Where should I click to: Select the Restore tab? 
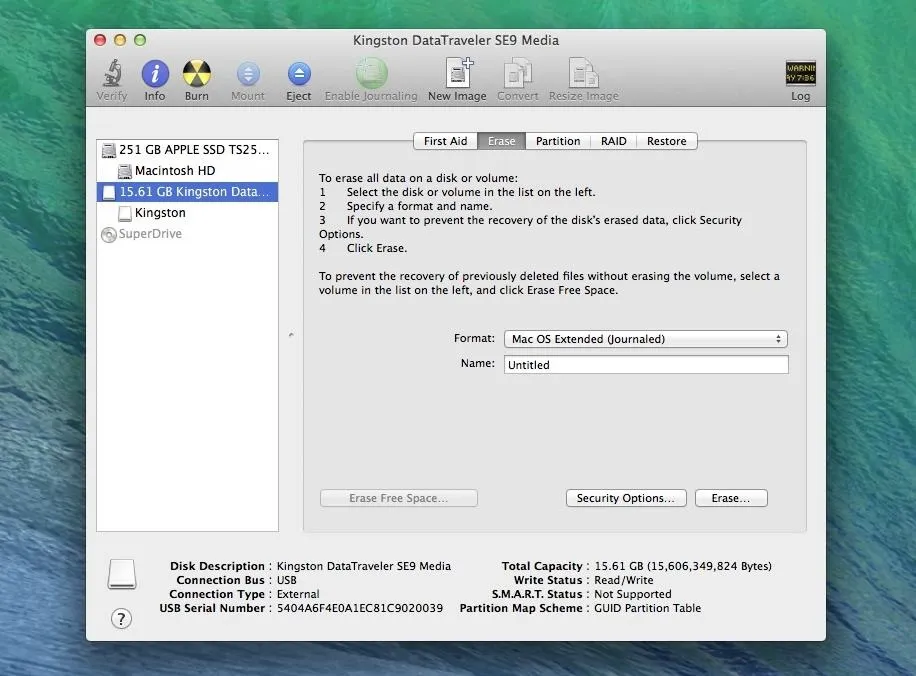pyautogui.click(x=666, y=141)
